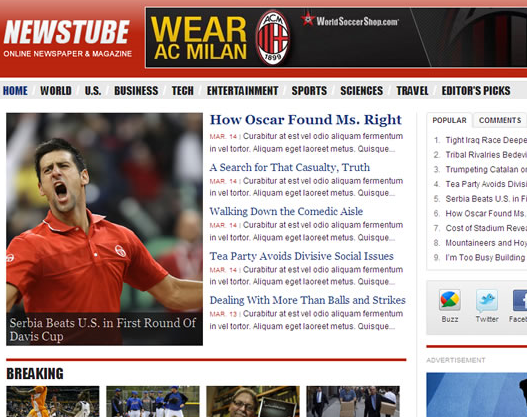Open 'Serbia Beats U.S.' featured caption
Screen dimensions: 527x417
tap(103, 329)
